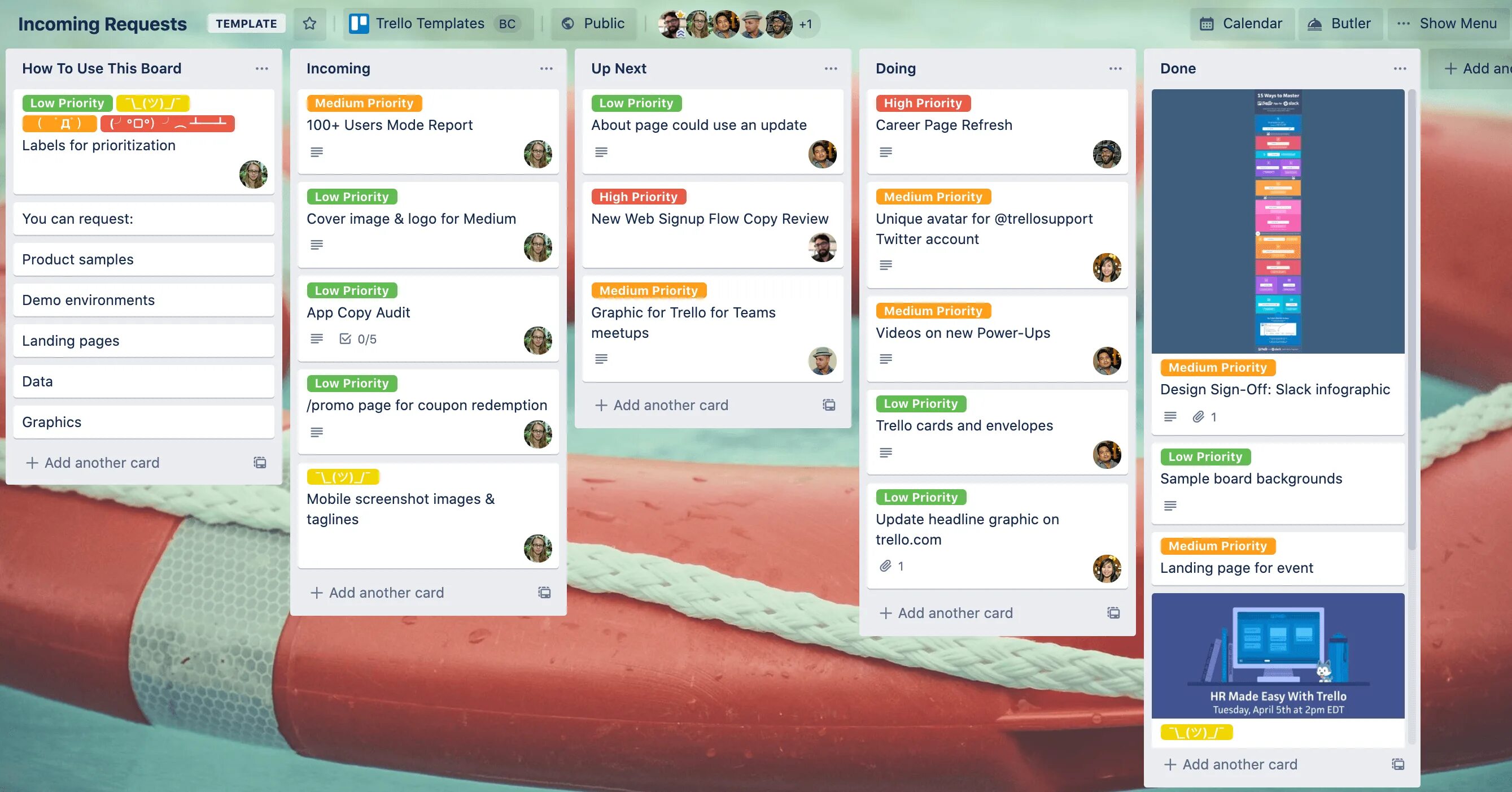This screenshot has width=1512, height=792.
Task: Click Add another card in Doing list
Action: [x=955, y=612]
